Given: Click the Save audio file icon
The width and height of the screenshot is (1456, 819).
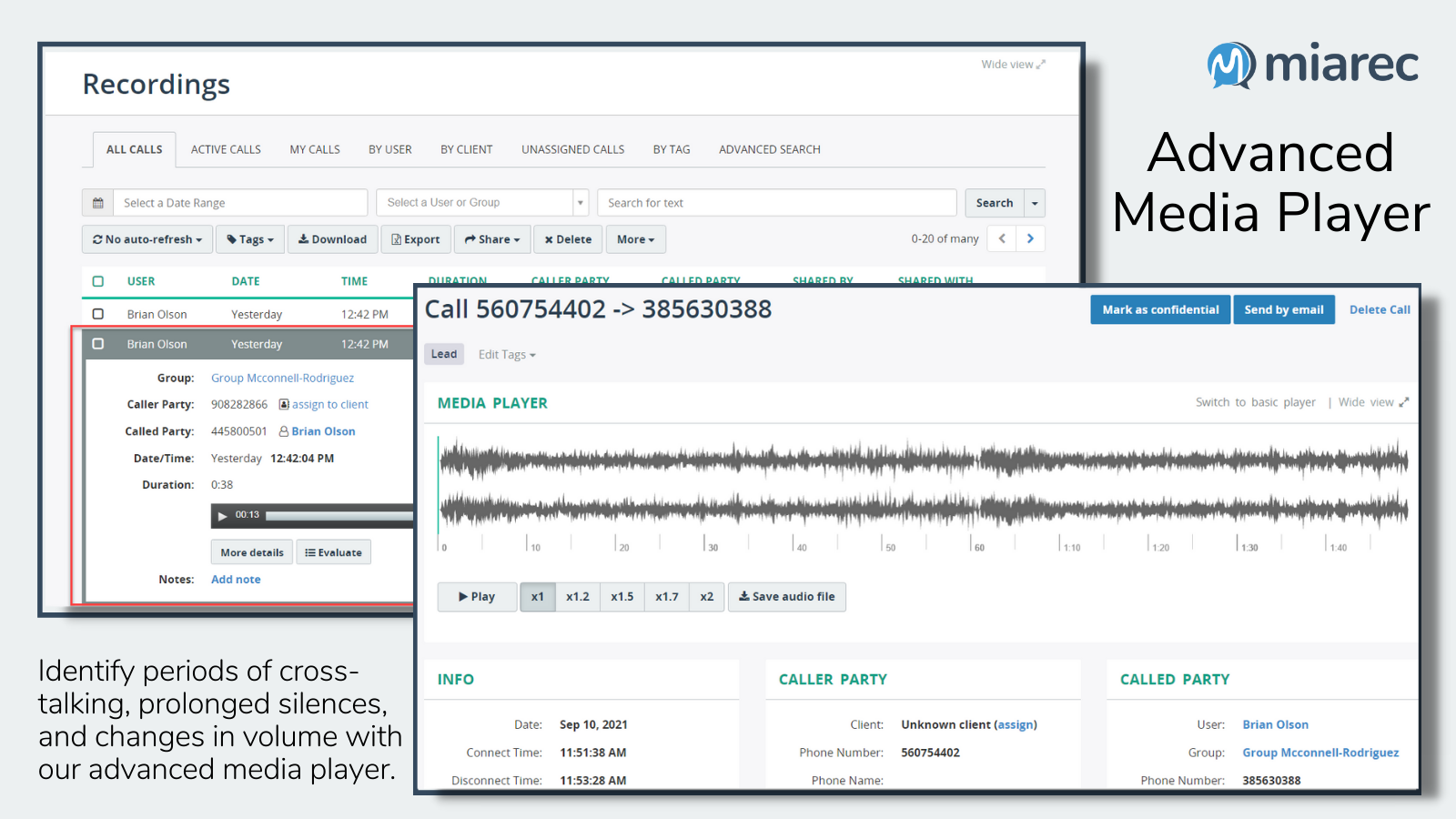Looking at the screenshot, I should [745, 597].
